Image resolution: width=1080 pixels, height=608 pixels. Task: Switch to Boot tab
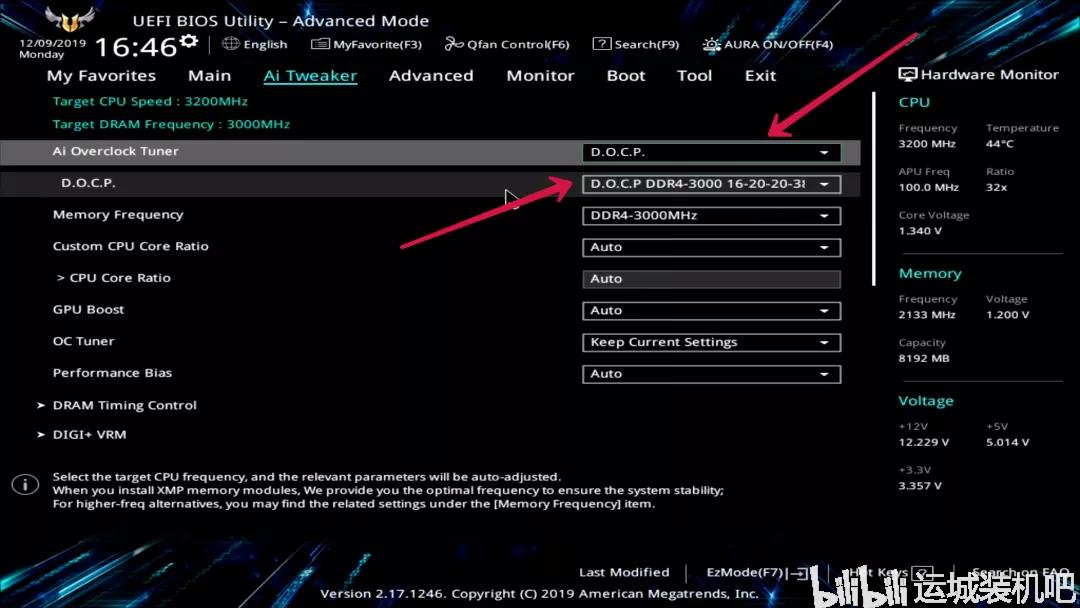(626, 76)
